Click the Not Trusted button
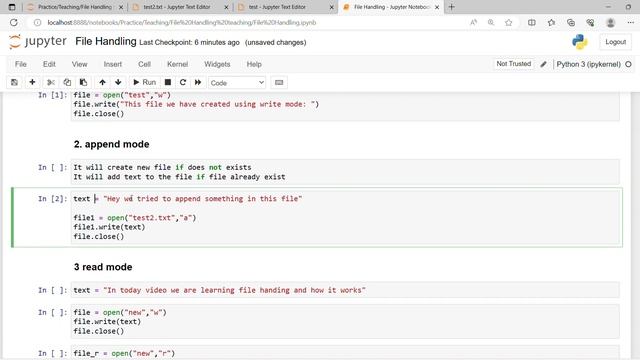Image resolution: width=640 pixels, height=360 pixels. click(x=513, y=64)
